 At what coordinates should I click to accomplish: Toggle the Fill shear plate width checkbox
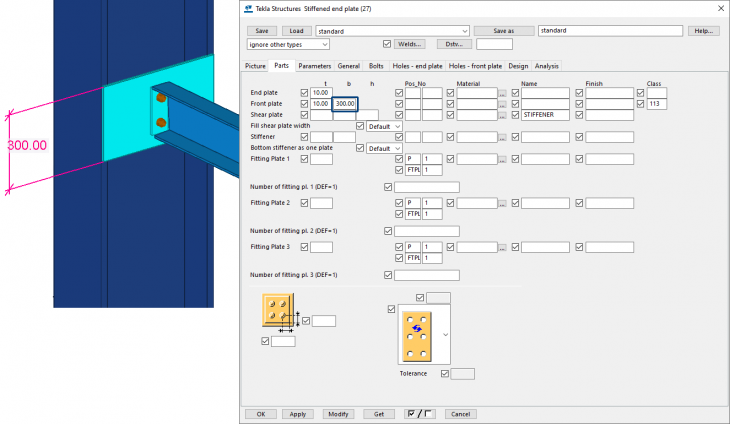[x=360, y=126]
